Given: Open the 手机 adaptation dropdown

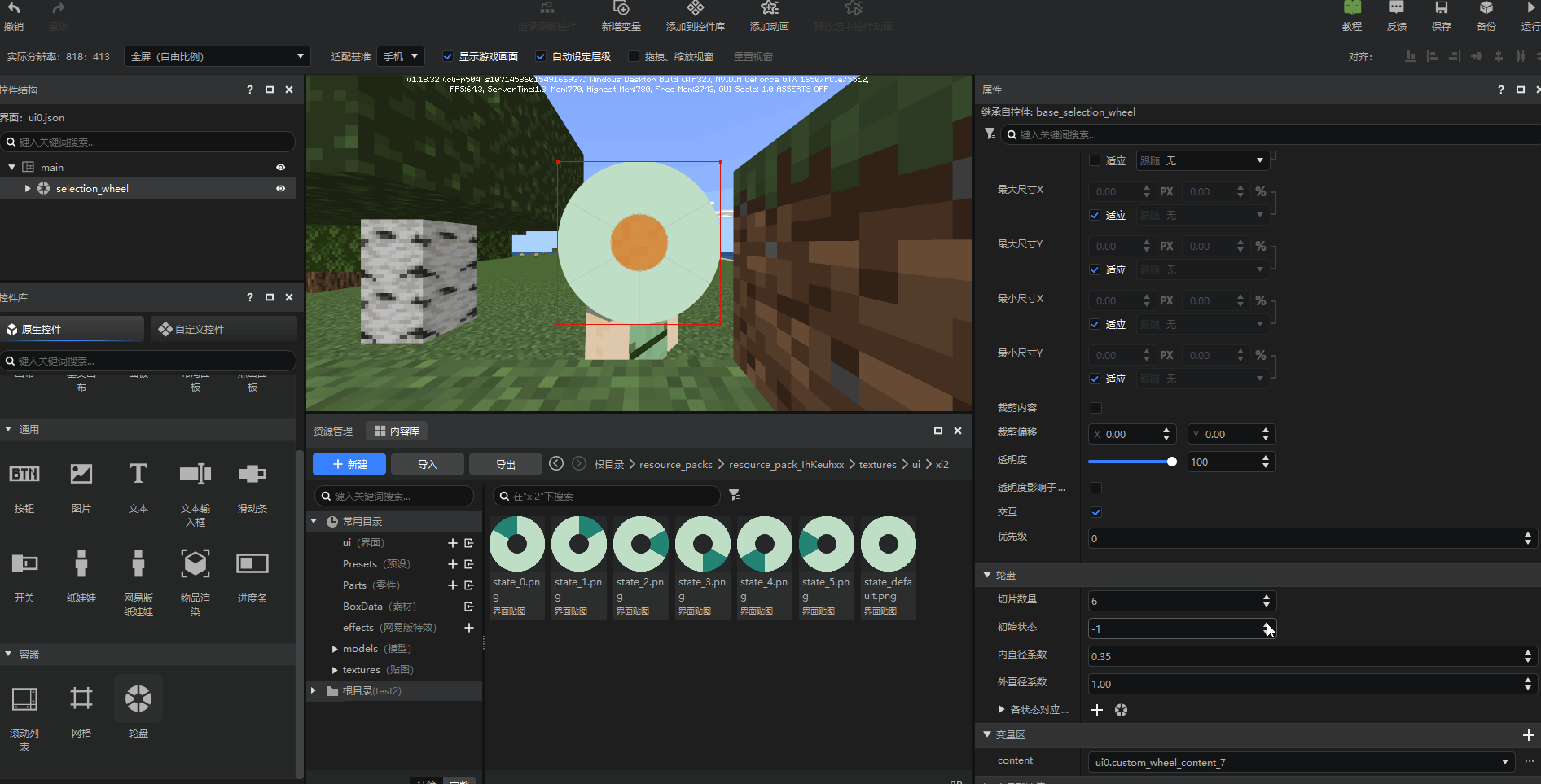Looking at the screenshot, I should [x=401, y=56].
